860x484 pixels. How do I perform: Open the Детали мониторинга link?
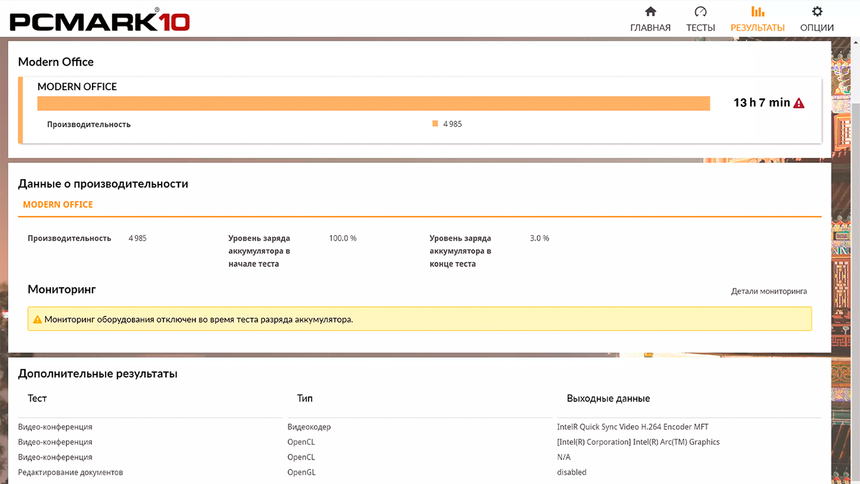(x=768, y=291)
